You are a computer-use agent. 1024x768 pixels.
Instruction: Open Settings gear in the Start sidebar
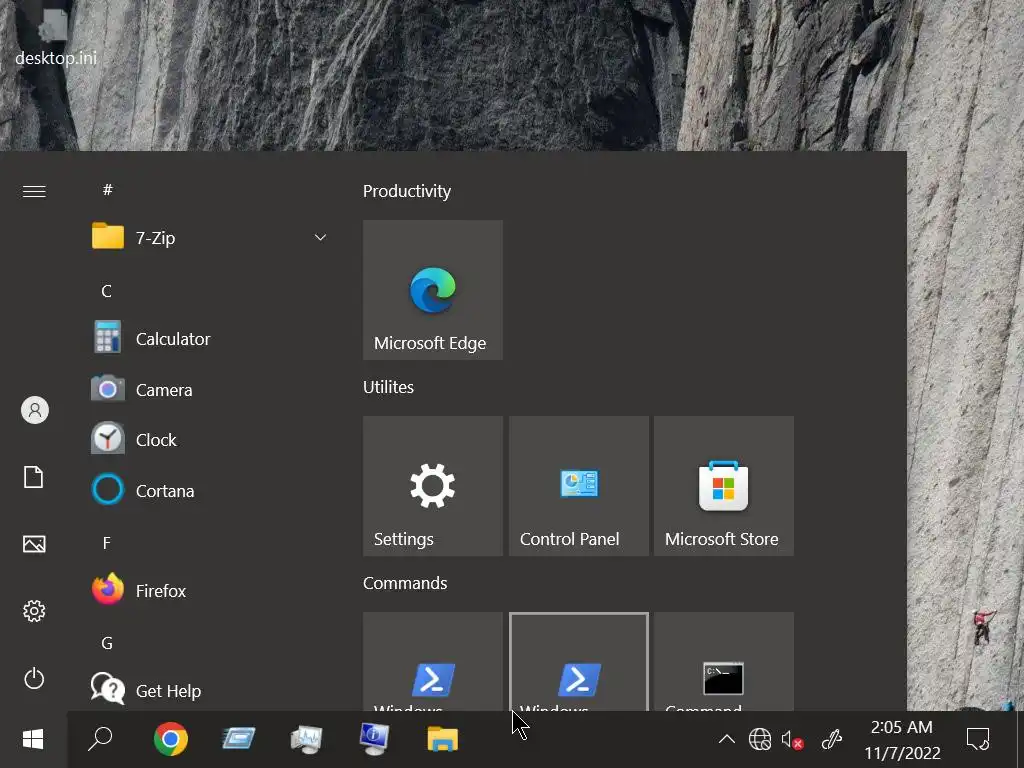[x=34, y=611]
